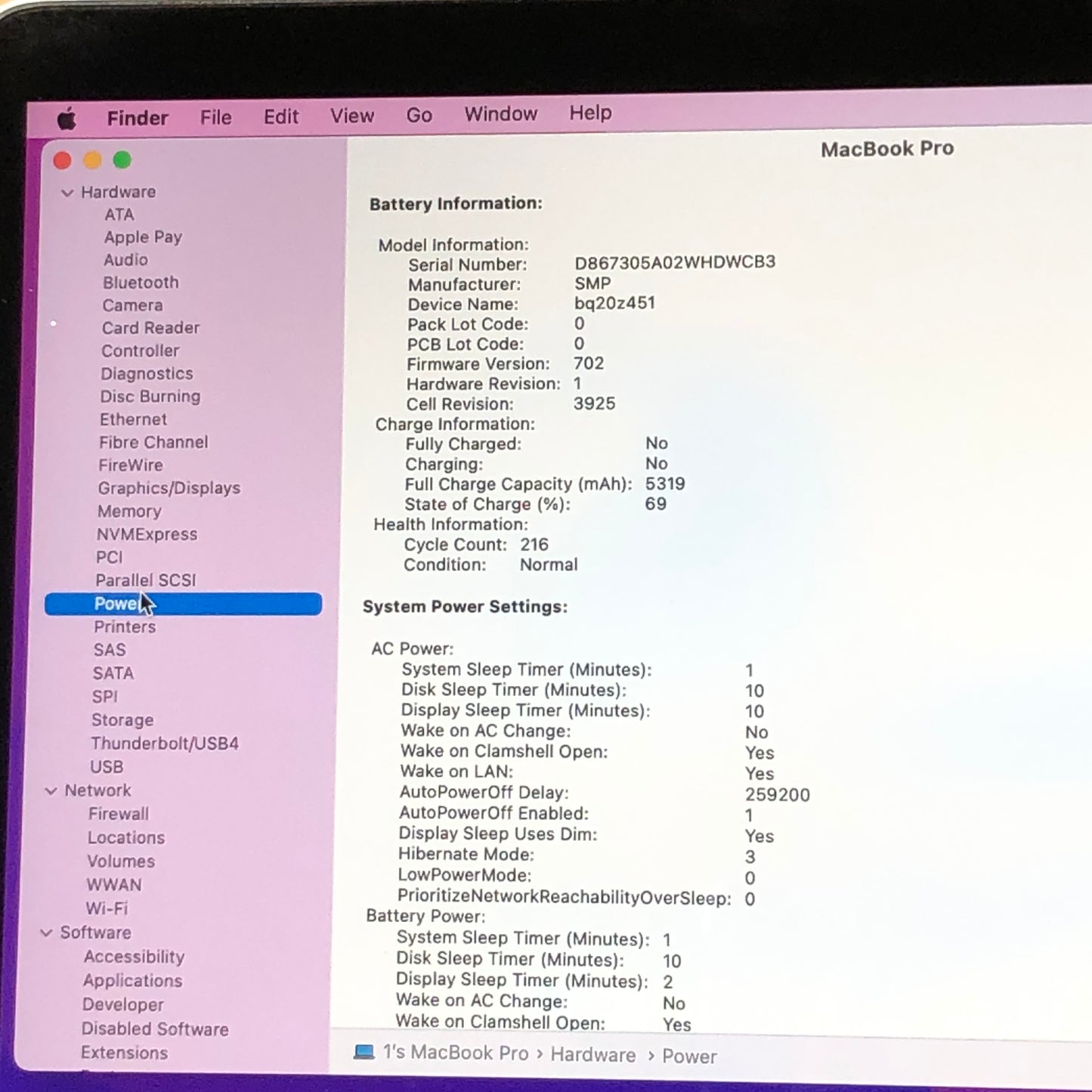The image size is (1092, 1092).
Task: Open the Apple logo menu
Action: point(67,119)
